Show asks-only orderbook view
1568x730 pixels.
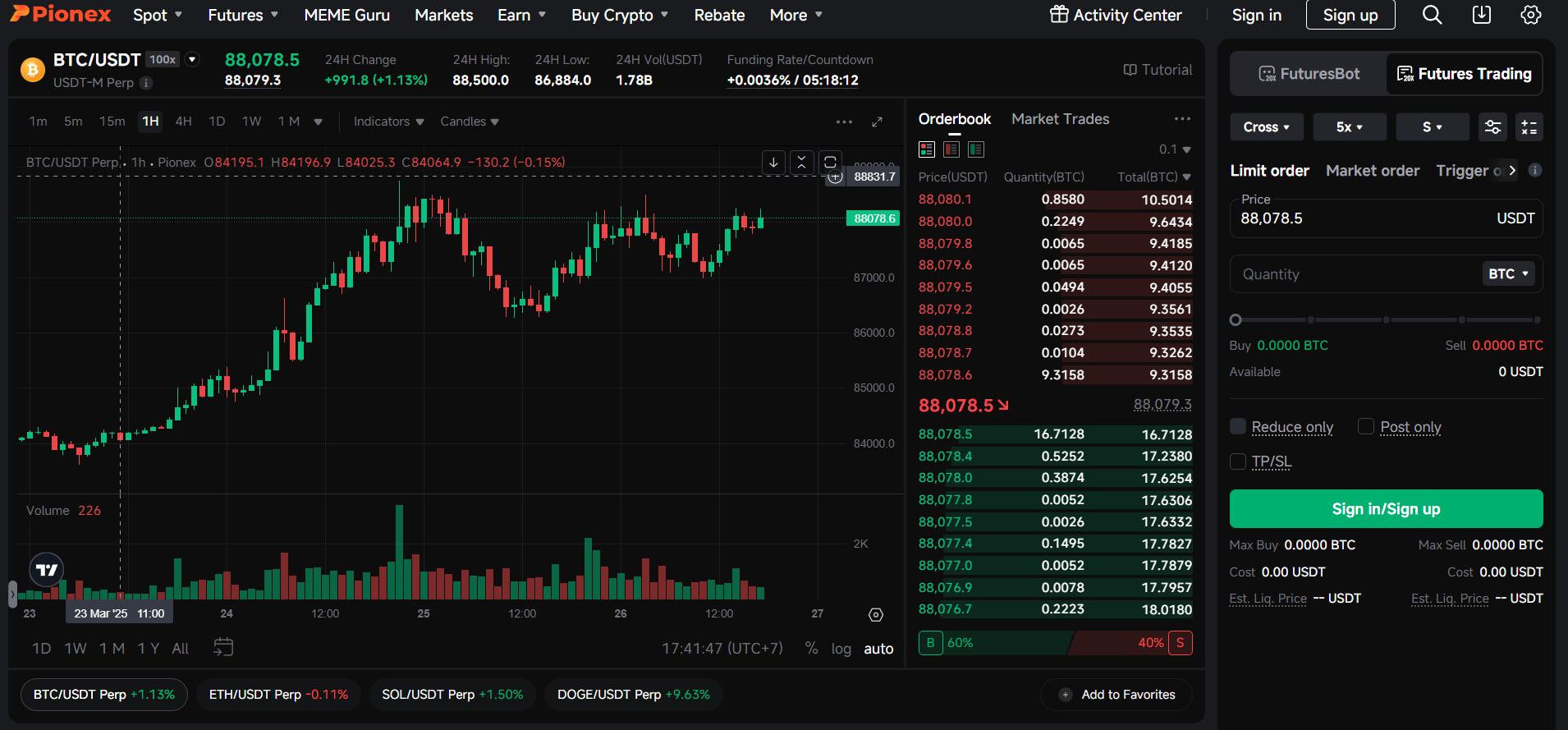coord(951,149)
